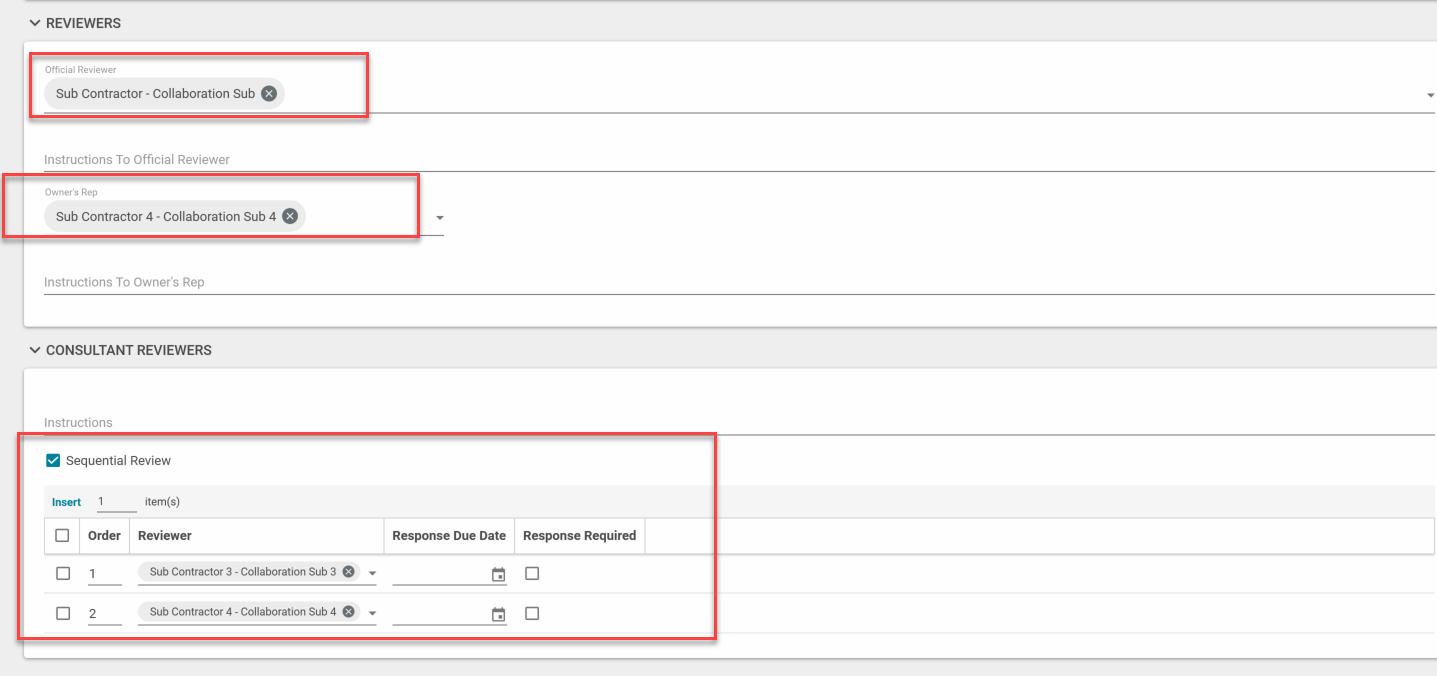Open calendar picker for row 1 due date
1437x676 pixels.
498,574
